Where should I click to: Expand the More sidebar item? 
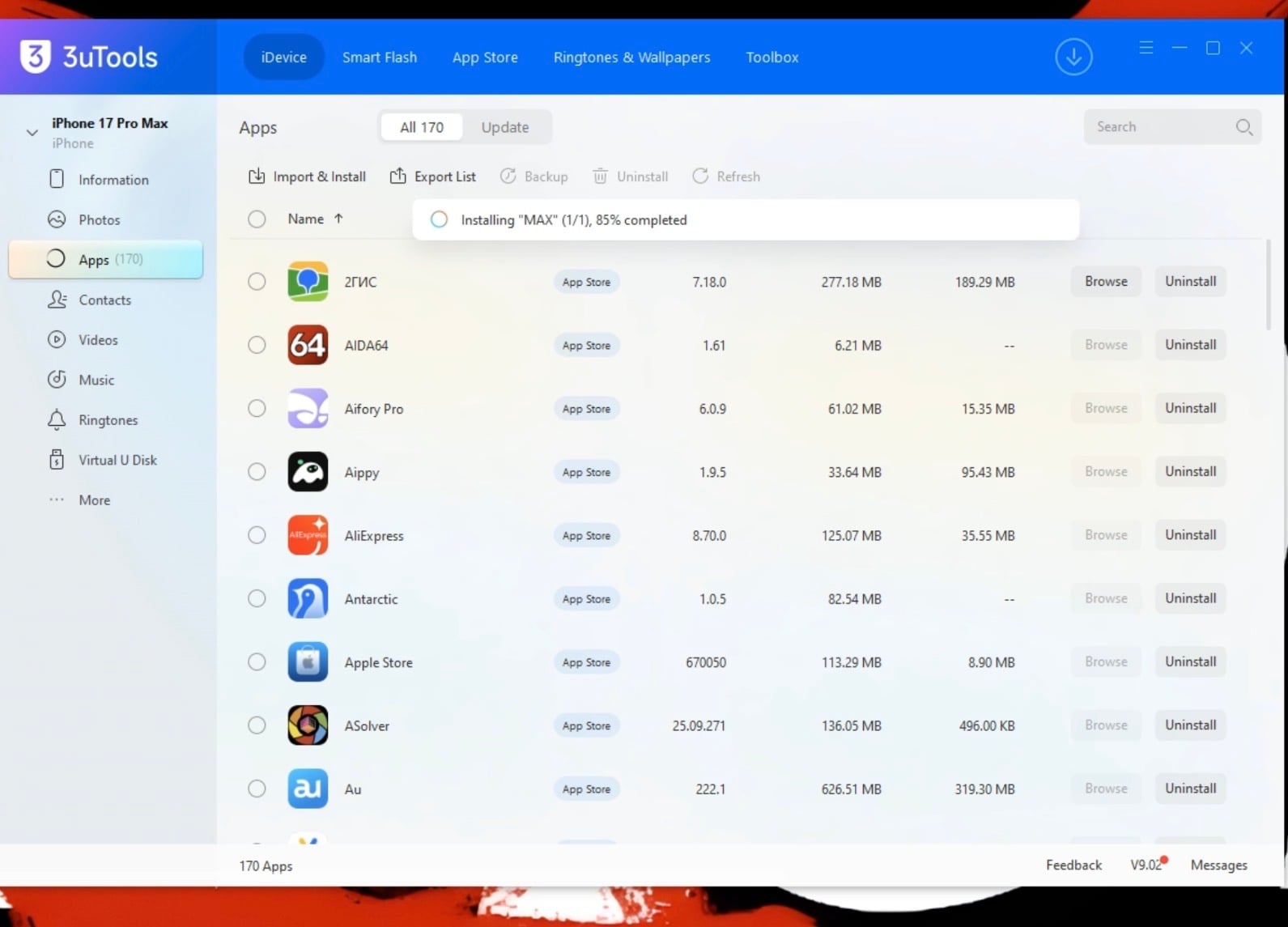[x=105, y=500]
